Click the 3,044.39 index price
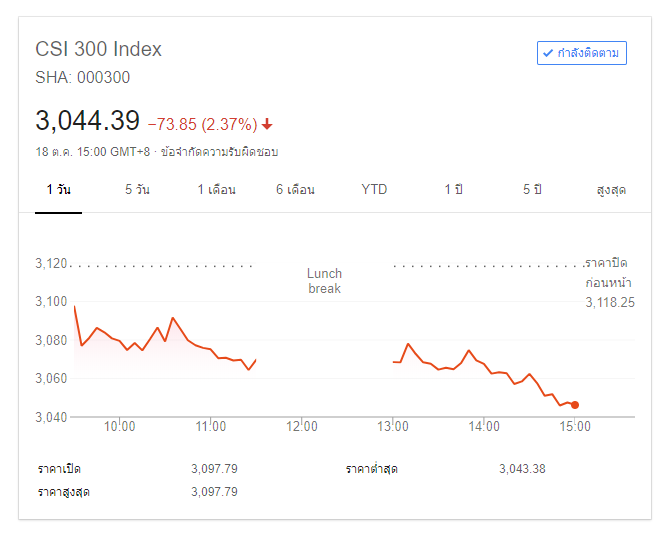664x535 pixels. (x=87, y=121)
